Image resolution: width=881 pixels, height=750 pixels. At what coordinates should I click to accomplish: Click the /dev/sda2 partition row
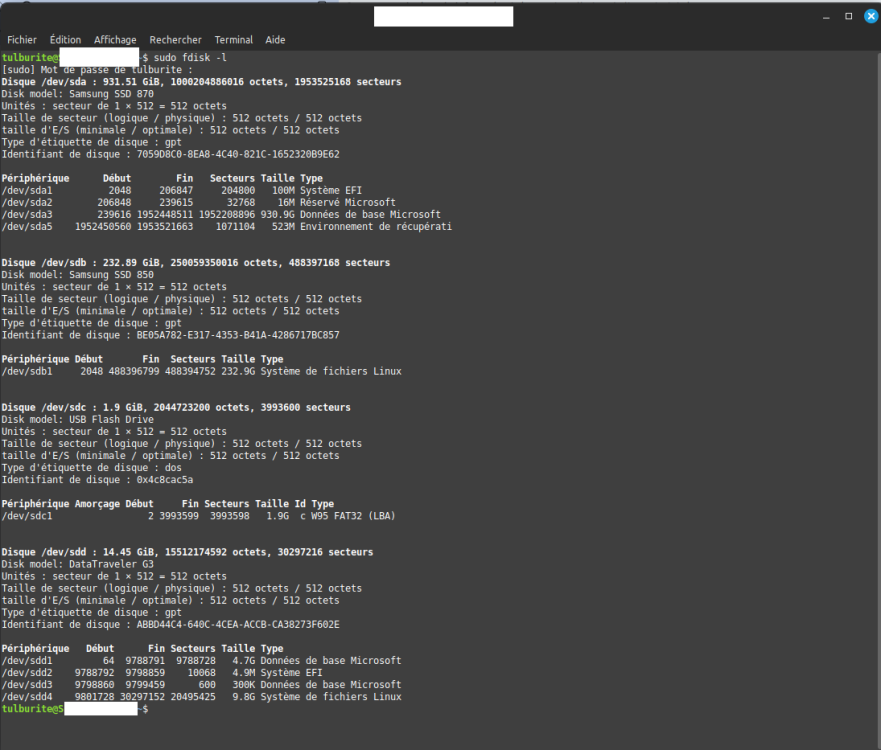[198, 202]
